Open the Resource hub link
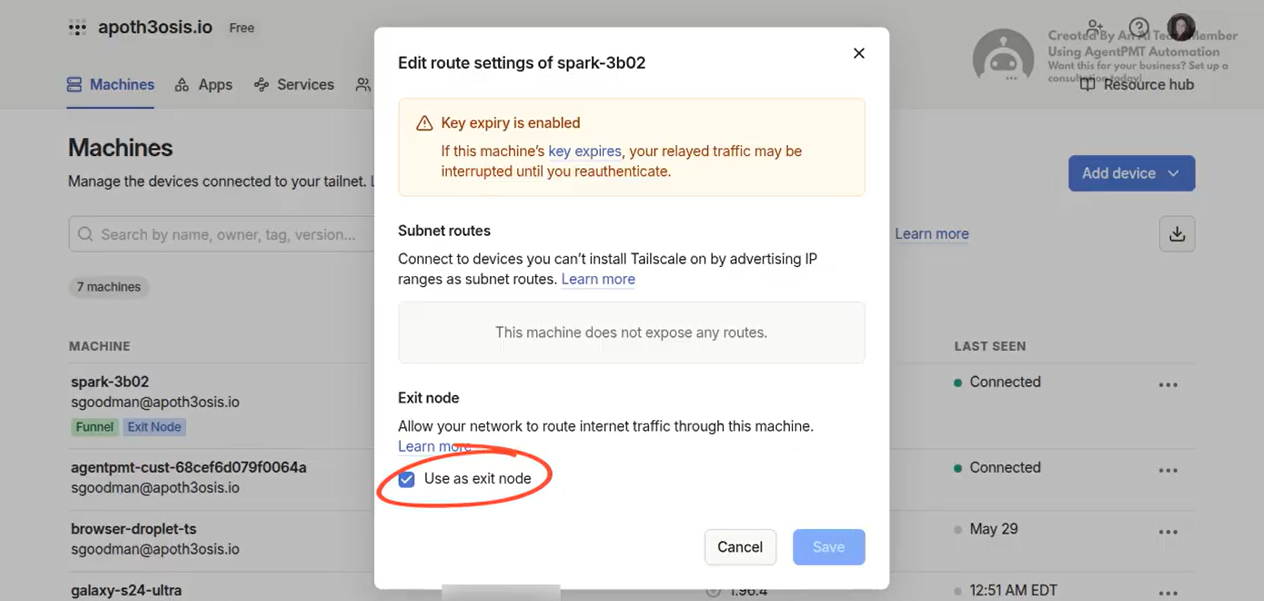This screenshot has width=1264, height=601. coord(1137,85)
